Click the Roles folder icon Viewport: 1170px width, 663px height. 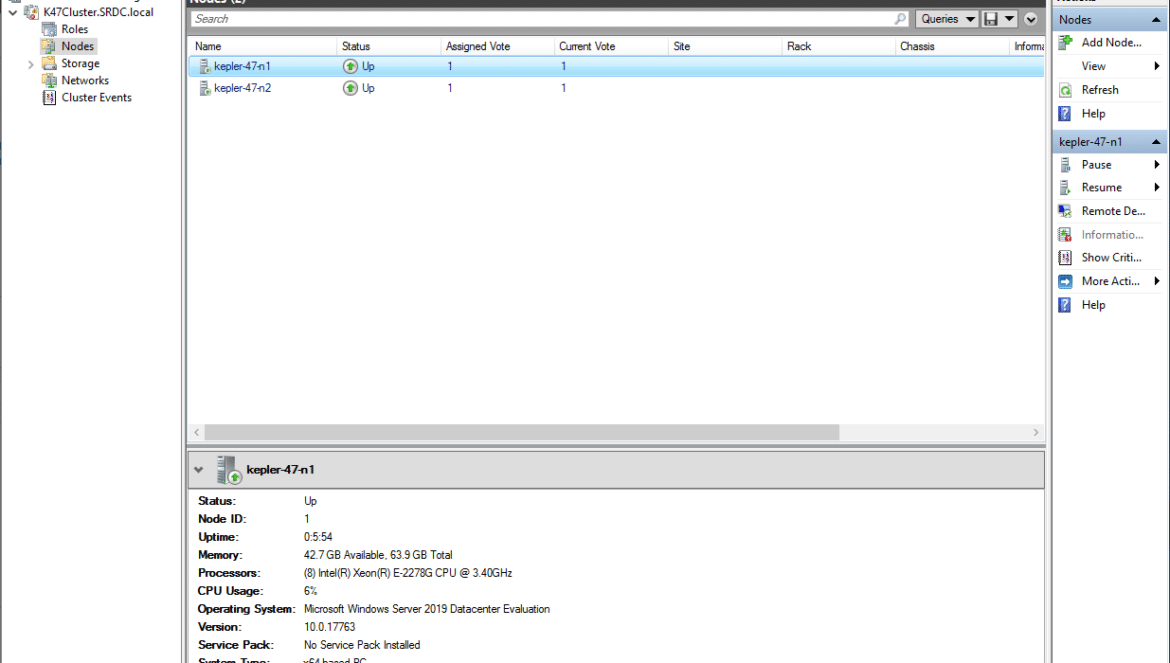click(49, 29)
